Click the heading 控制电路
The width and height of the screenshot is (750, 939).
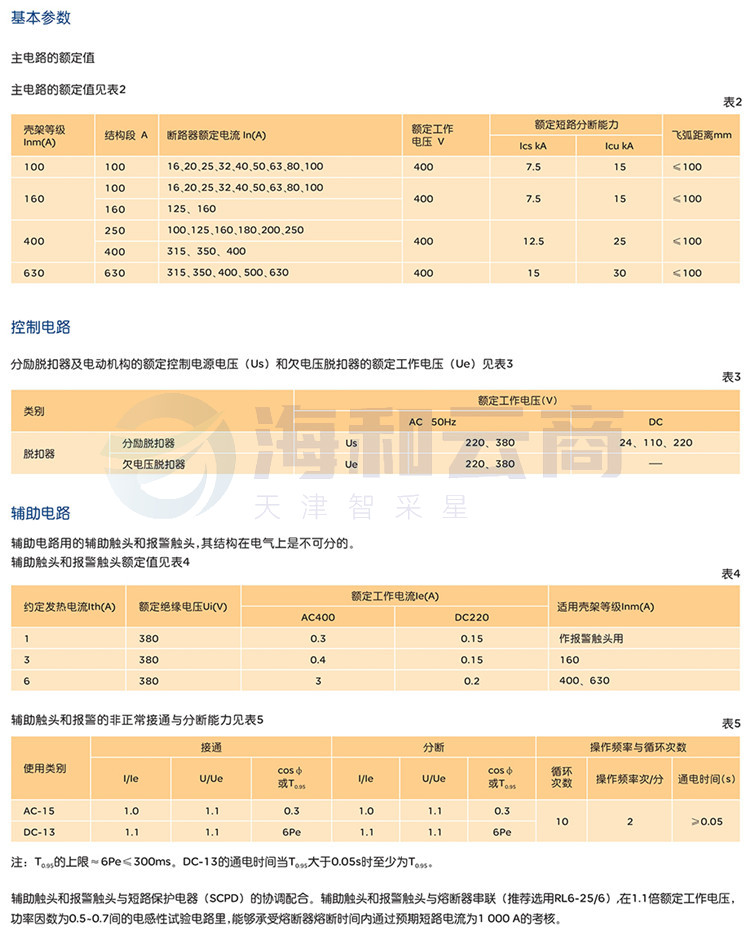click(41, 327)
